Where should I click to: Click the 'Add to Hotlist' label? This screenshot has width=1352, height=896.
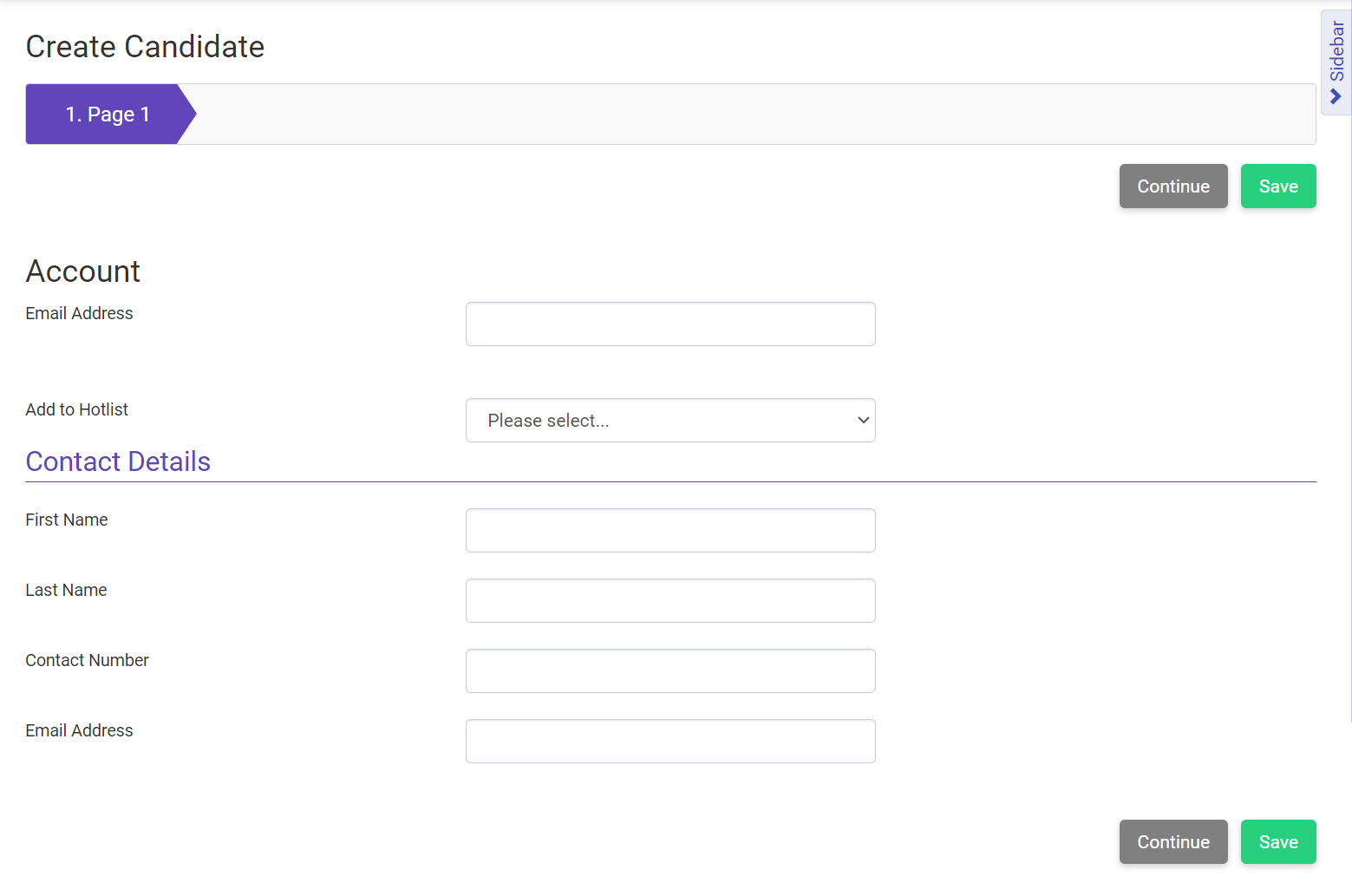point(76,409)
